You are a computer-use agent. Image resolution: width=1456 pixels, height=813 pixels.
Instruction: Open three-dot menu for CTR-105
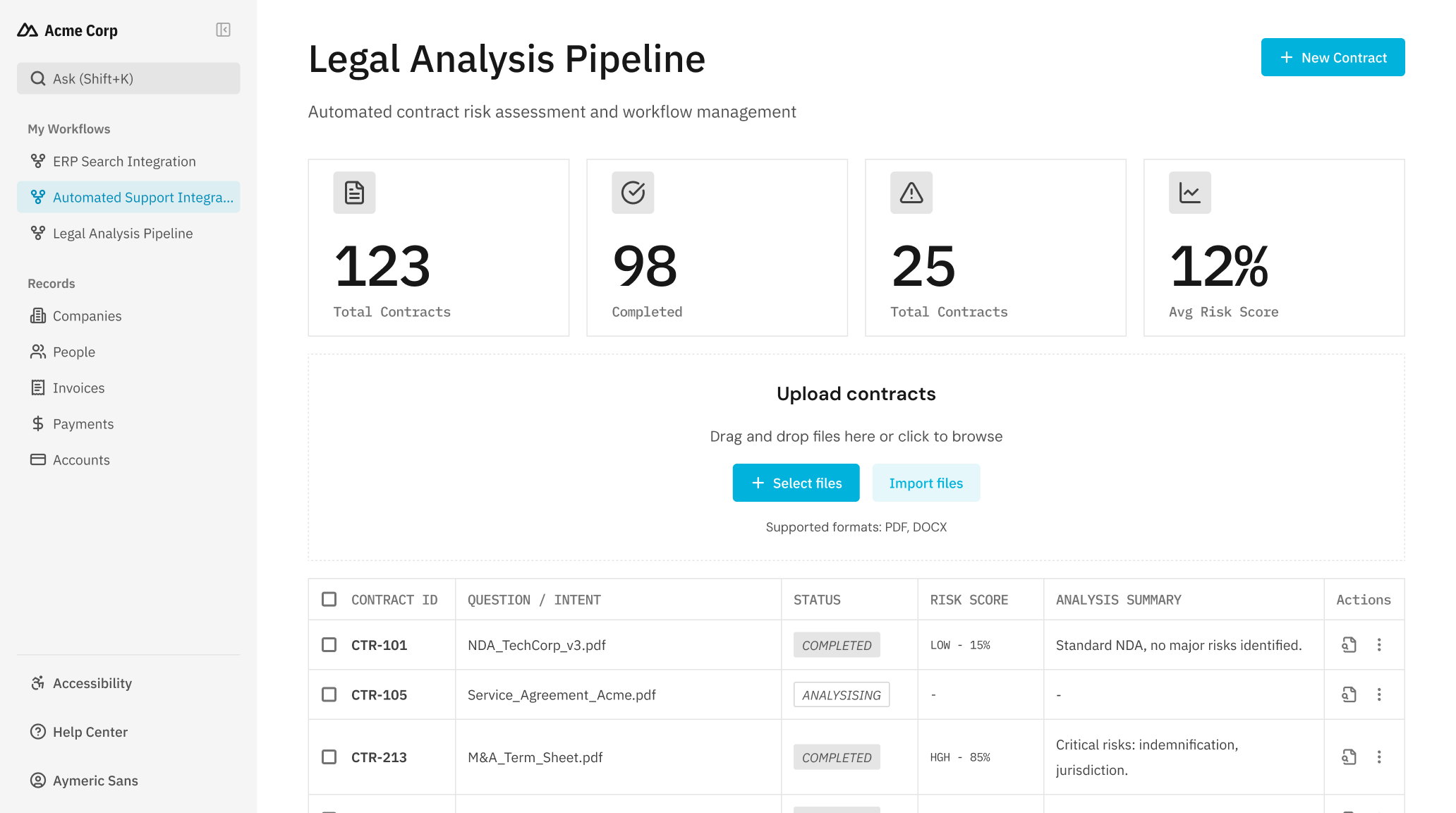(1379, 695)
